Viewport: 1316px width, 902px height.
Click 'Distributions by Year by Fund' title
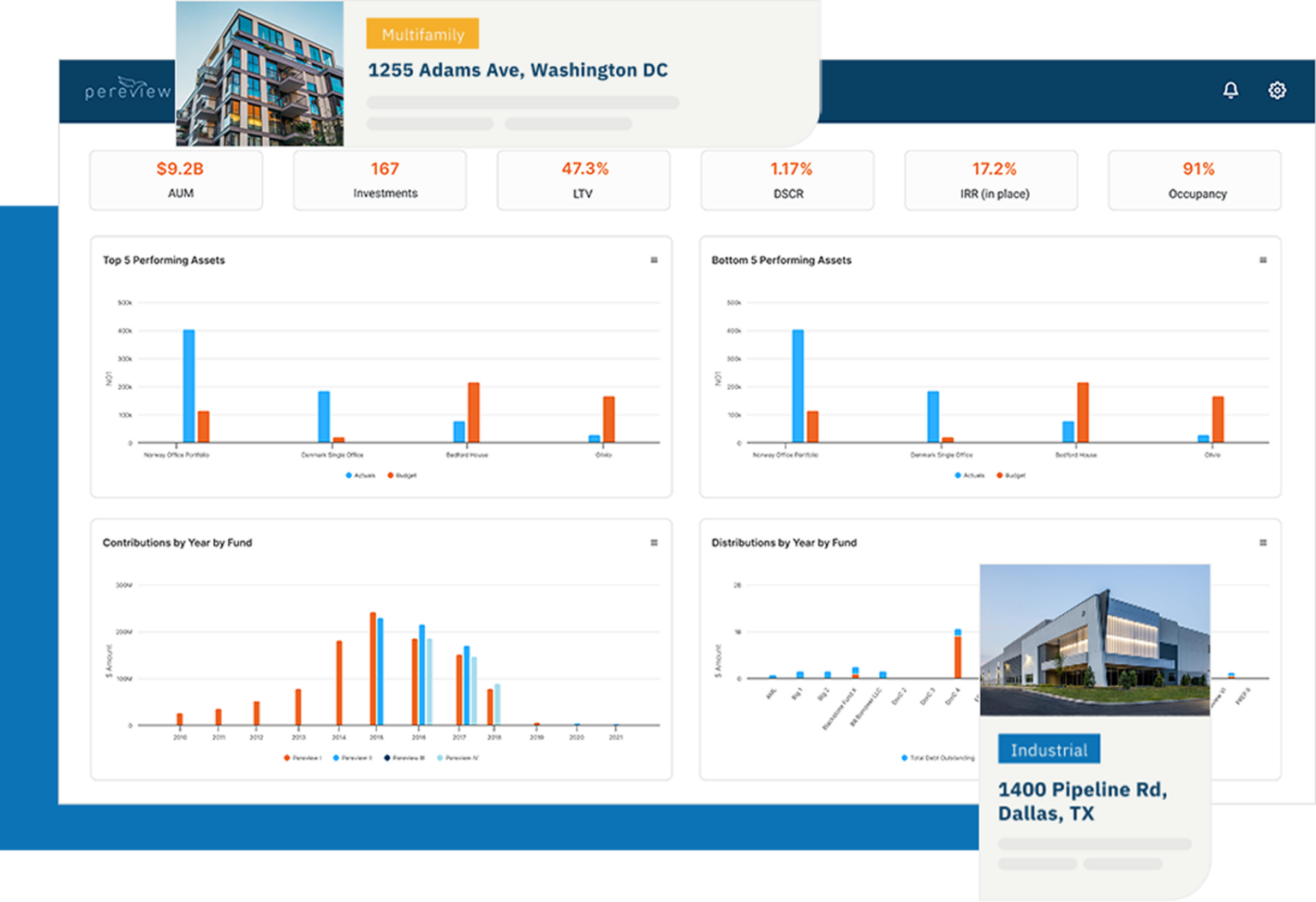[784, 542]
